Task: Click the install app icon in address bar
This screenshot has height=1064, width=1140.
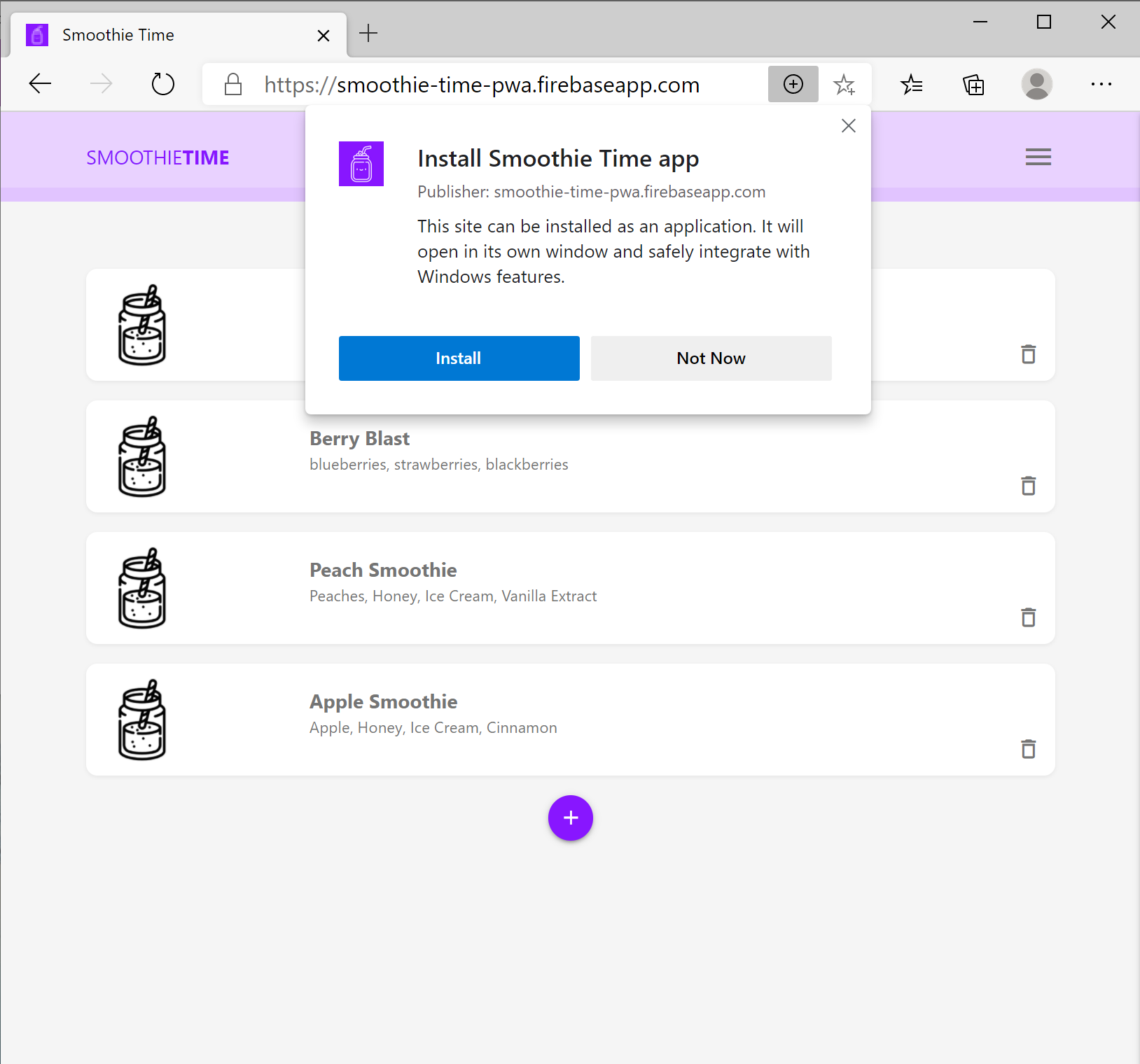Action: pos(793,85)
